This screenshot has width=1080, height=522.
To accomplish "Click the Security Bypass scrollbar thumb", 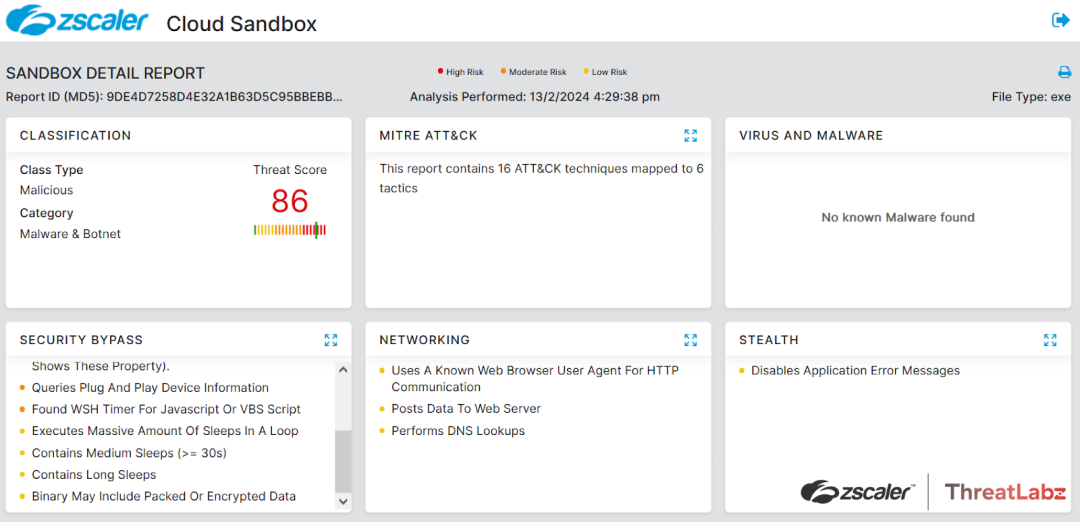I will [x=342, y=460].
